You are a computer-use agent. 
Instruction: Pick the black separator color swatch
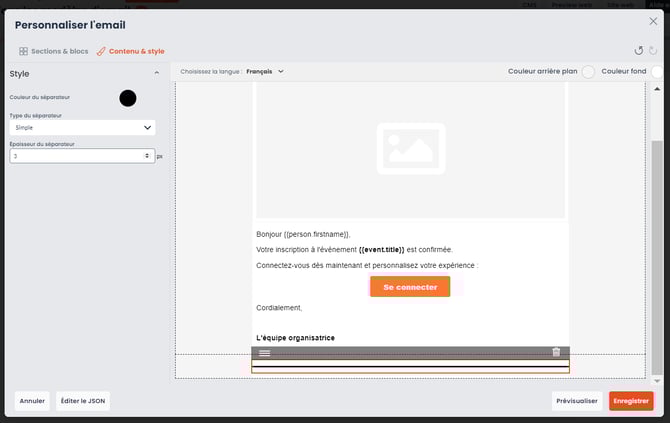click(128, 98)
